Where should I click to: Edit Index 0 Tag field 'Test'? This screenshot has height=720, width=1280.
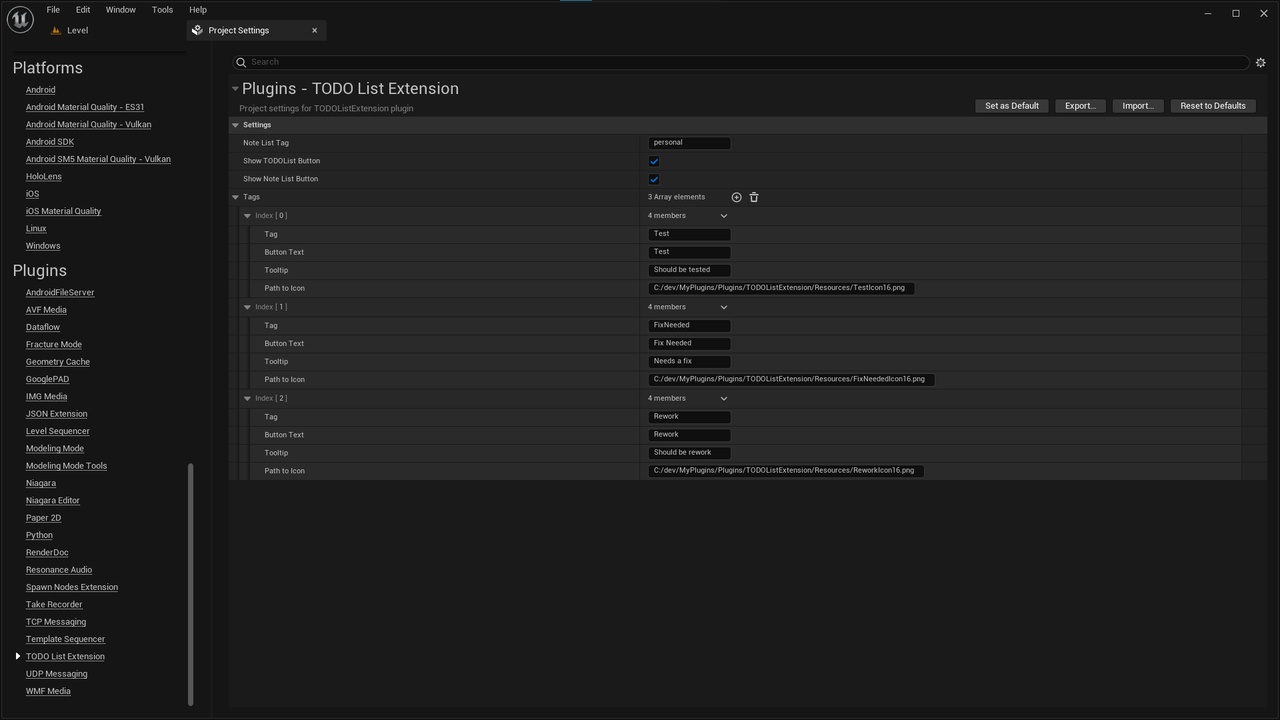click(x=689, y=234)
